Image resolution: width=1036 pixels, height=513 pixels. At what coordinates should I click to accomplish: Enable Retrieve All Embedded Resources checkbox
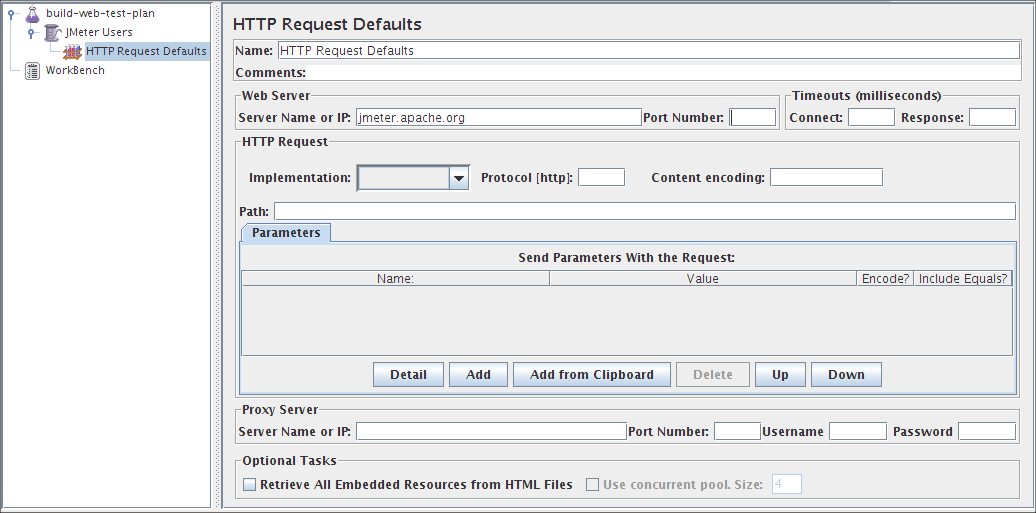pyautogui.click(x=249, y=485)
